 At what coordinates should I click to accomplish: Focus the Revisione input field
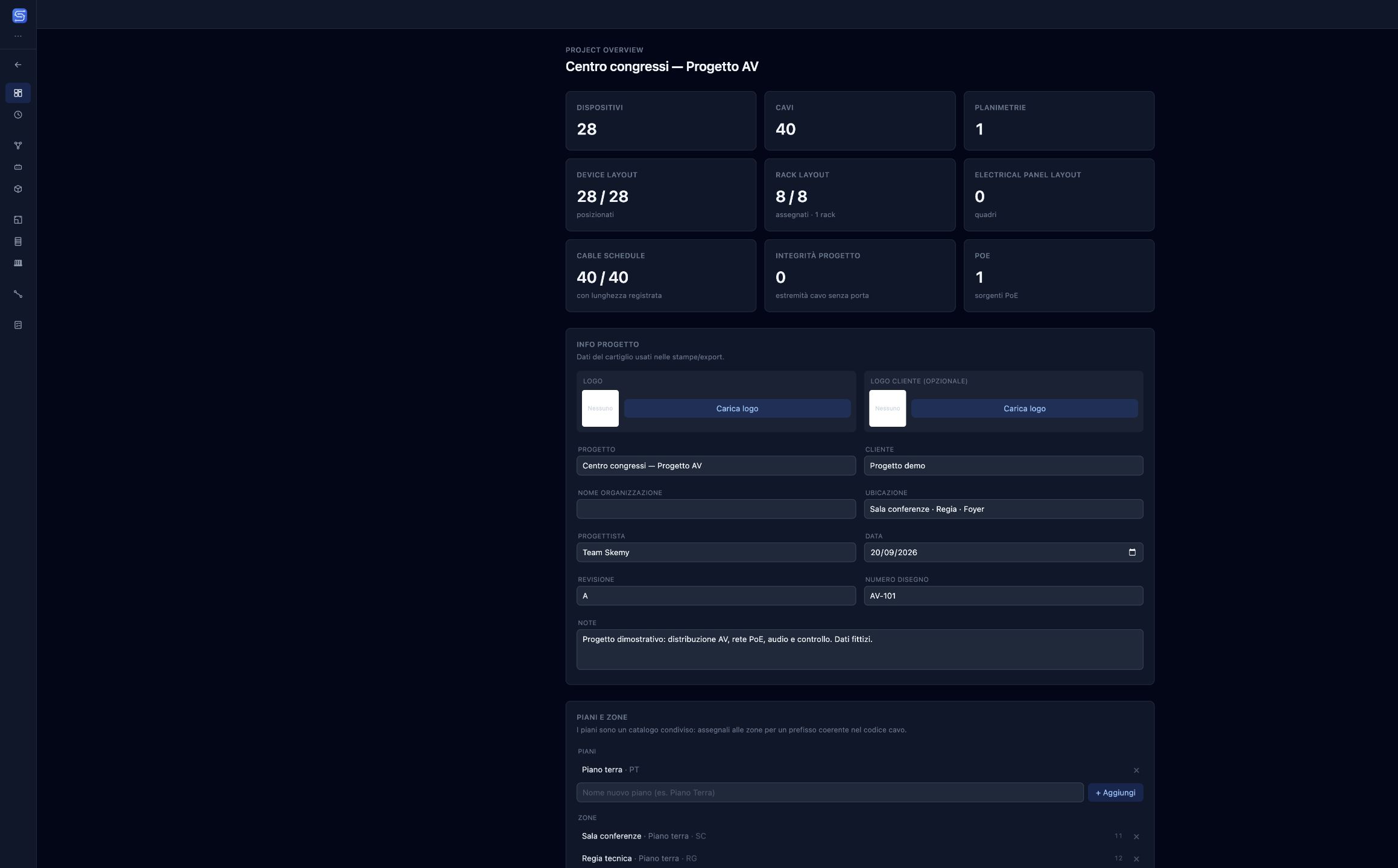point(716,596)
